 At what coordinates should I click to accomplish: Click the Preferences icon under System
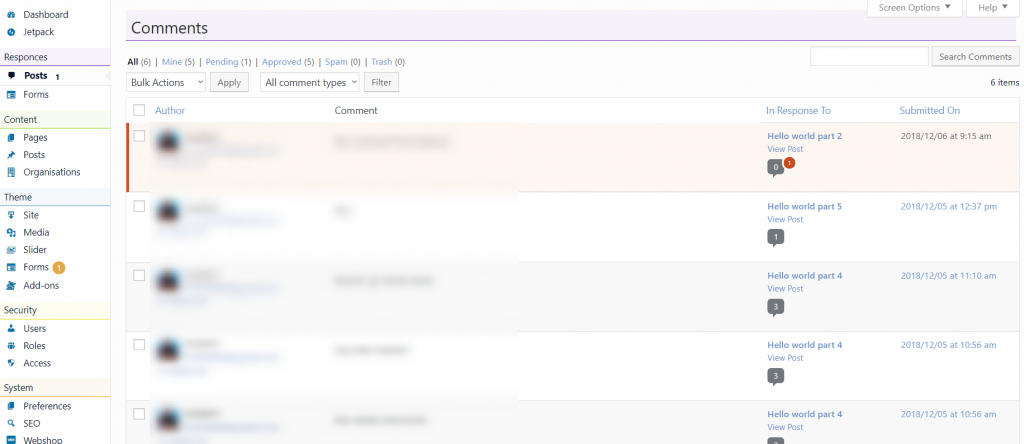11,406
